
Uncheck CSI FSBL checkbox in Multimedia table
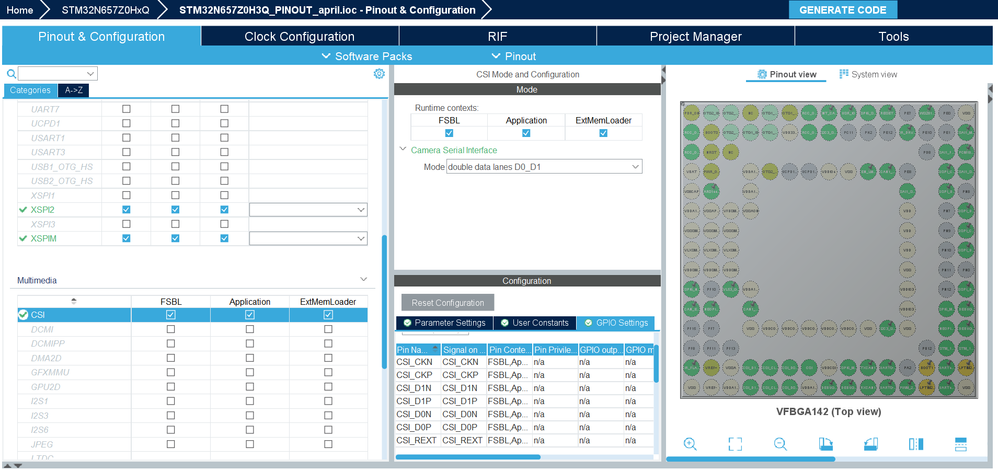click(x=171, y=315)
